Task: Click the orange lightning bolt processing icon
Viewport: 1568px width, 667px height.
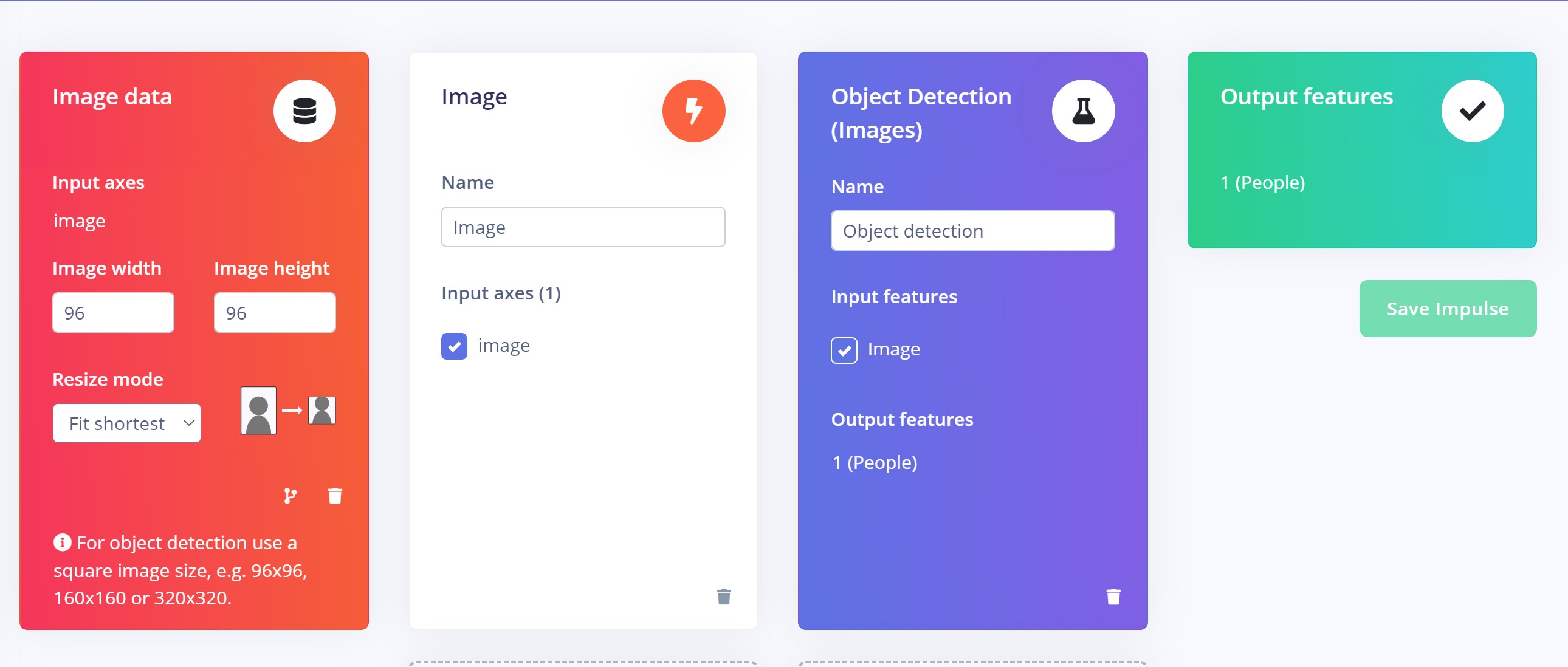Action: click(693, 111)
